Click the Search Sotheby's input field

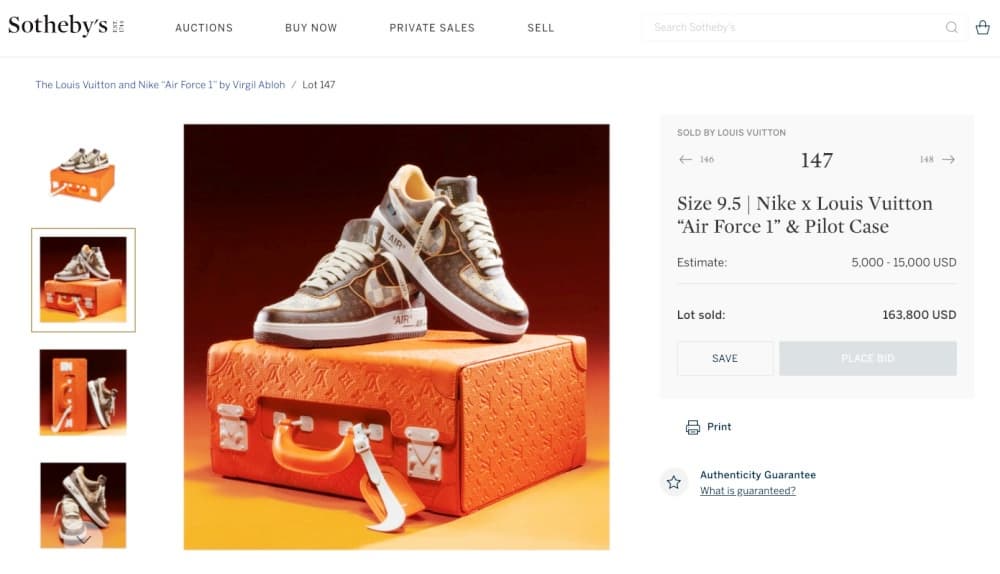coord(790,28)
